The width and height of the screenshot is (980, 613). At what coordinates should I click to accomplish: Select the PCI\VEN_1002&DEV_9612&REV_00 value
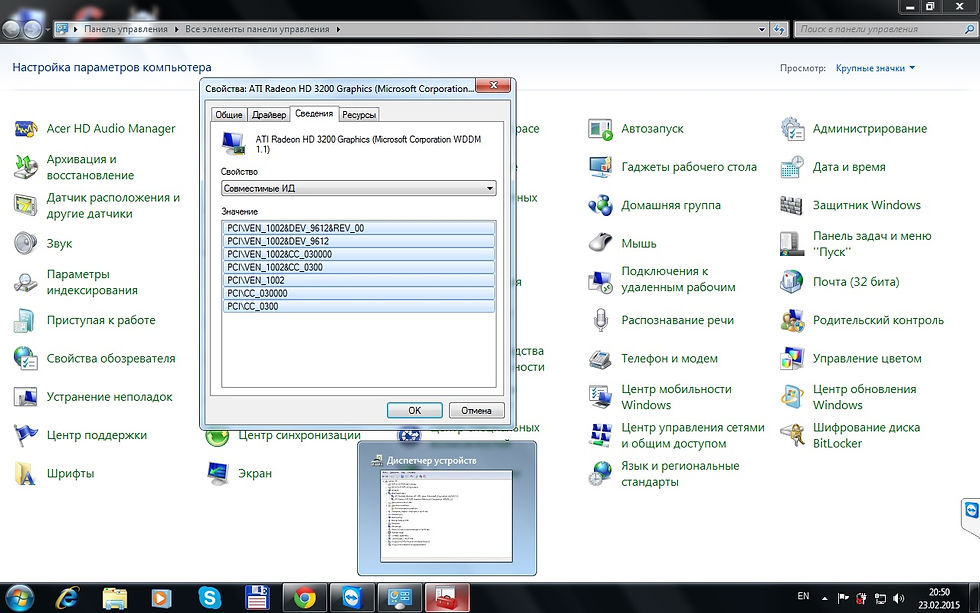359,228
